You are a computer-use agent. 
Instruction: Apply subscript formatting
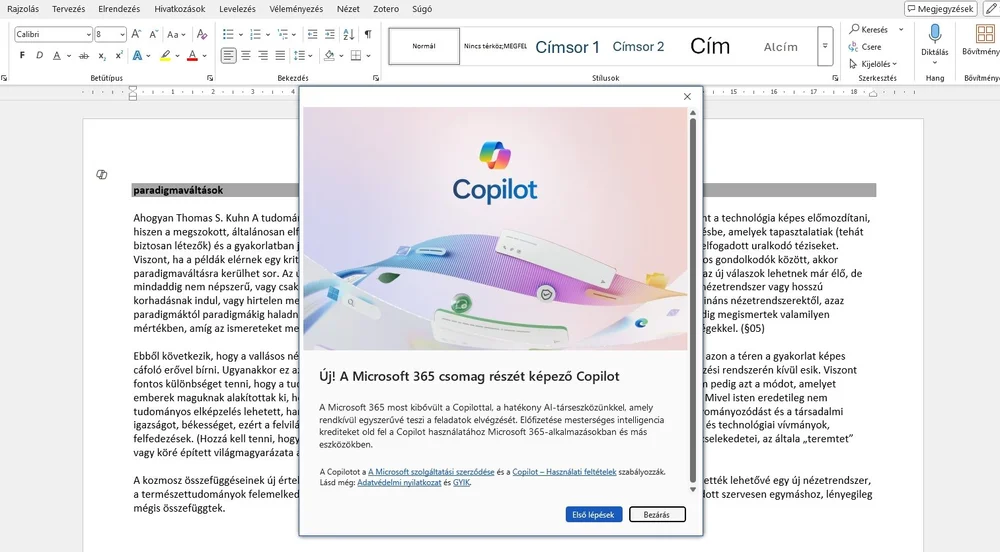coord(102,55)
